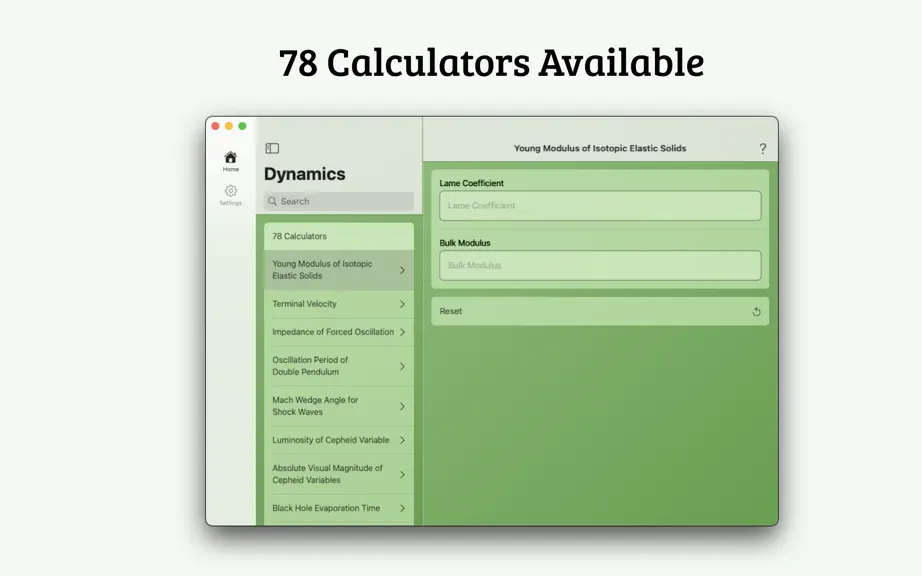
Task: Select Mach Wedge Angle for Shock Waves
Action: pos(339,406)
